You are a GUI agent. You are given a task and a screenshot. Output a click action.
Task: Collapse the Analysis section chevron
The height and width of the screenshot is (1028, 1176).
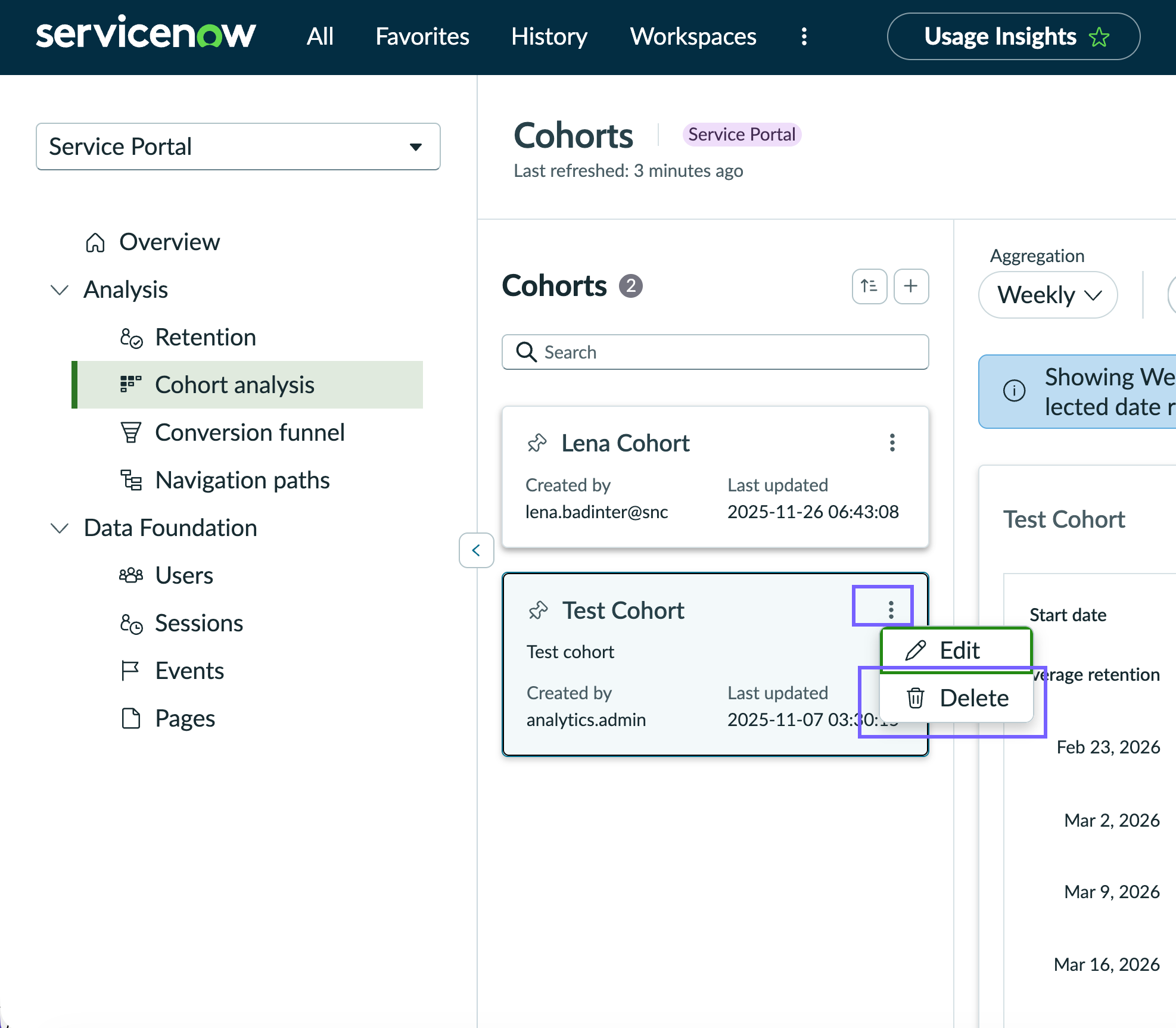(60, 290)
